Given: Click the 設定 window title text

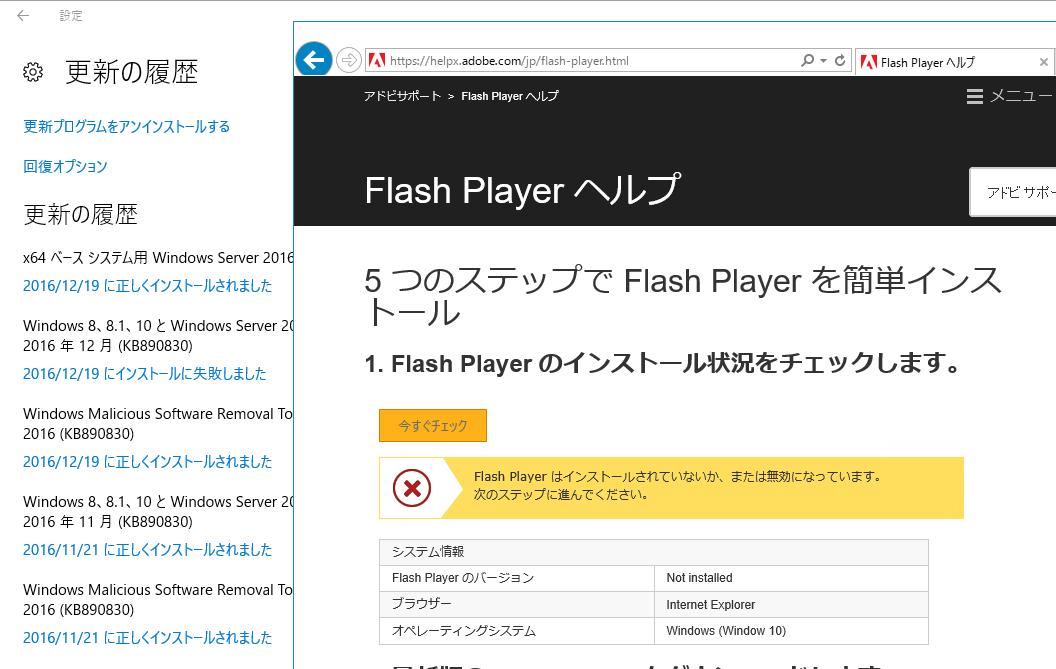Looking at the screenshot, I should point(71,15).
